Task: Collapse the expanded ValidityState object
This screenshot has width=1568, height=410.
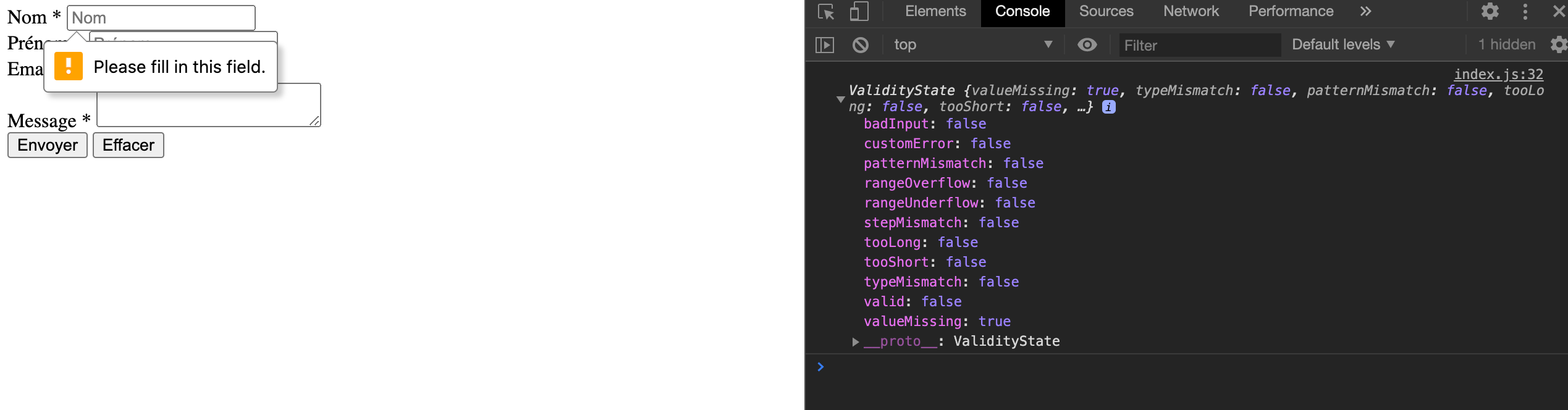Action: tap(840, 98)
